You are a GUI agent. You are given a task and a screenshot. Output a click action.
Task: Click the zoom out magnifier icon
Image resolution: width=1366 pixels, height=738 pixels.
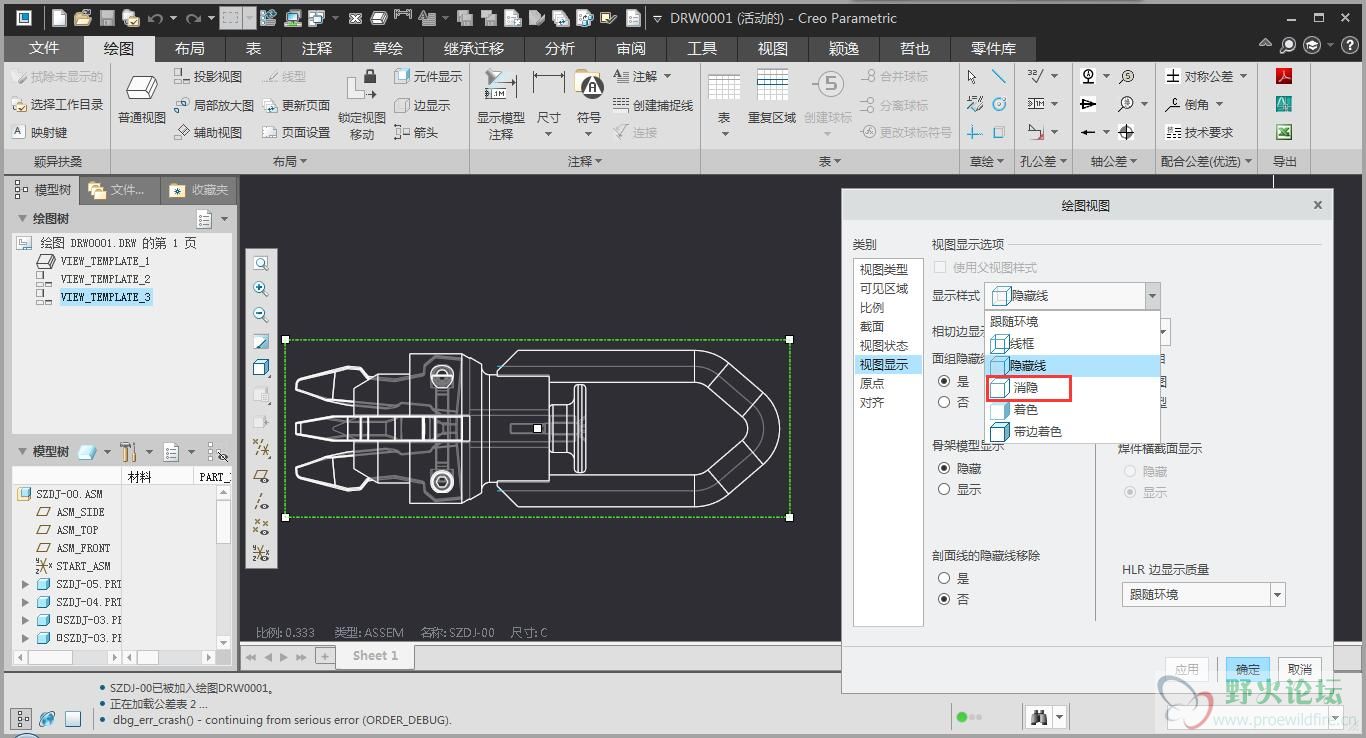point(261,315)
